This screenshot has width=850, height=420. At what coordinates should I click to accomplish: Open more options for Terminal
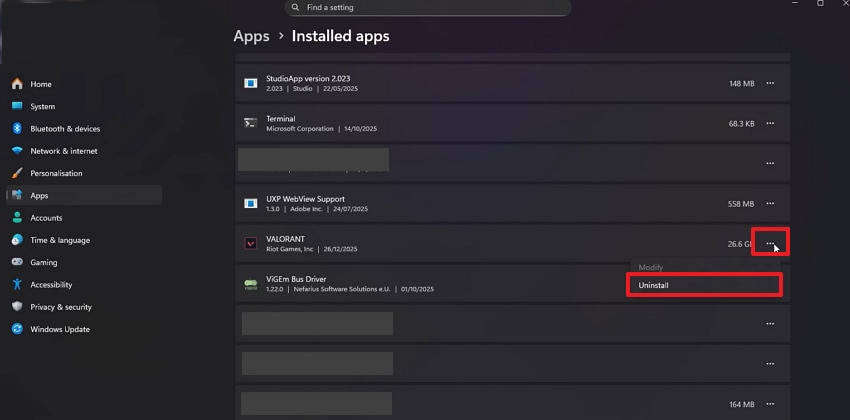pyautogui.click(x=770, y=123)
